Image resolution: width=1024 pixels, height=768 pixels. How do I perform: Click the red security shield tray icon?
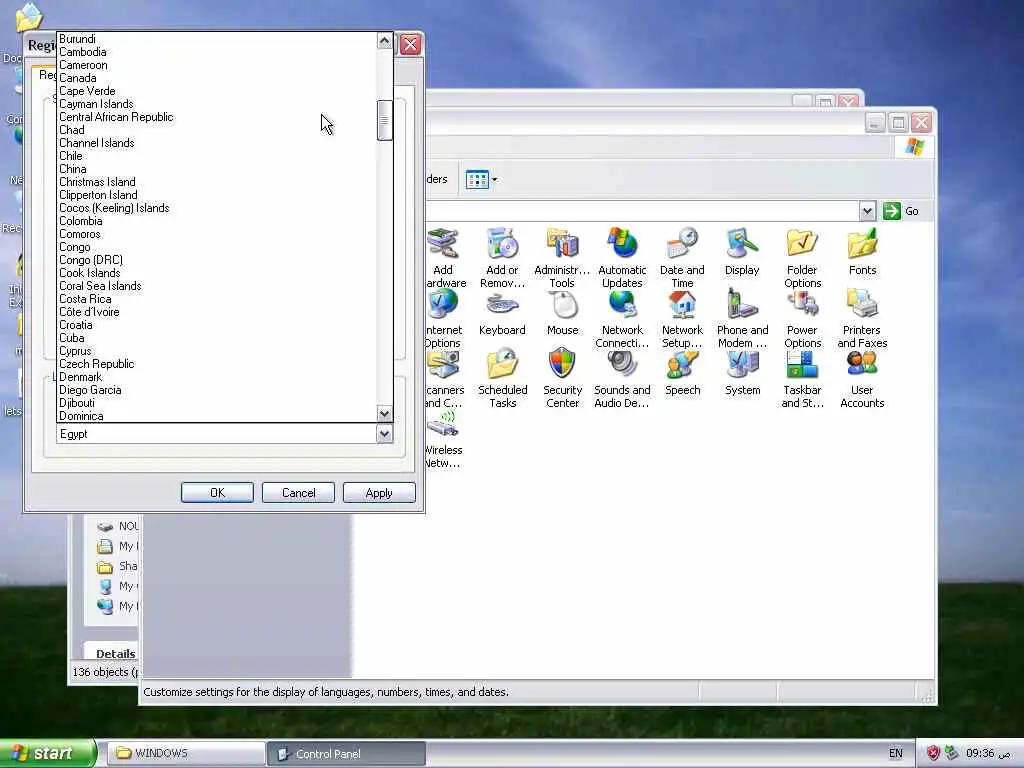[933, 754]
